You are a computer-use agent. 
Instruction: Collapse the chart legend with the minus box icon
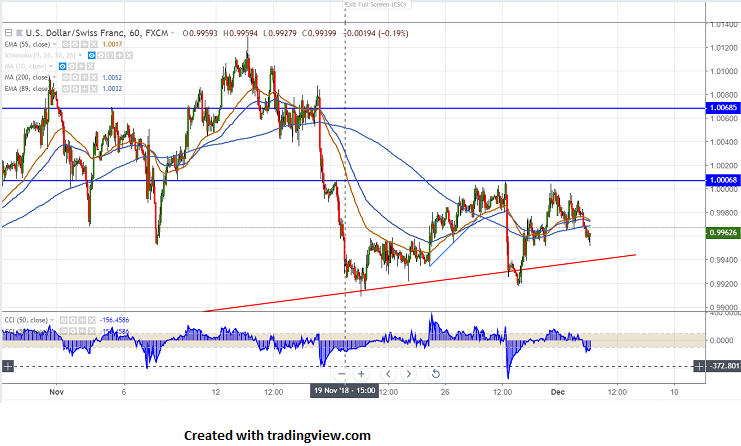tap(8, 33)
